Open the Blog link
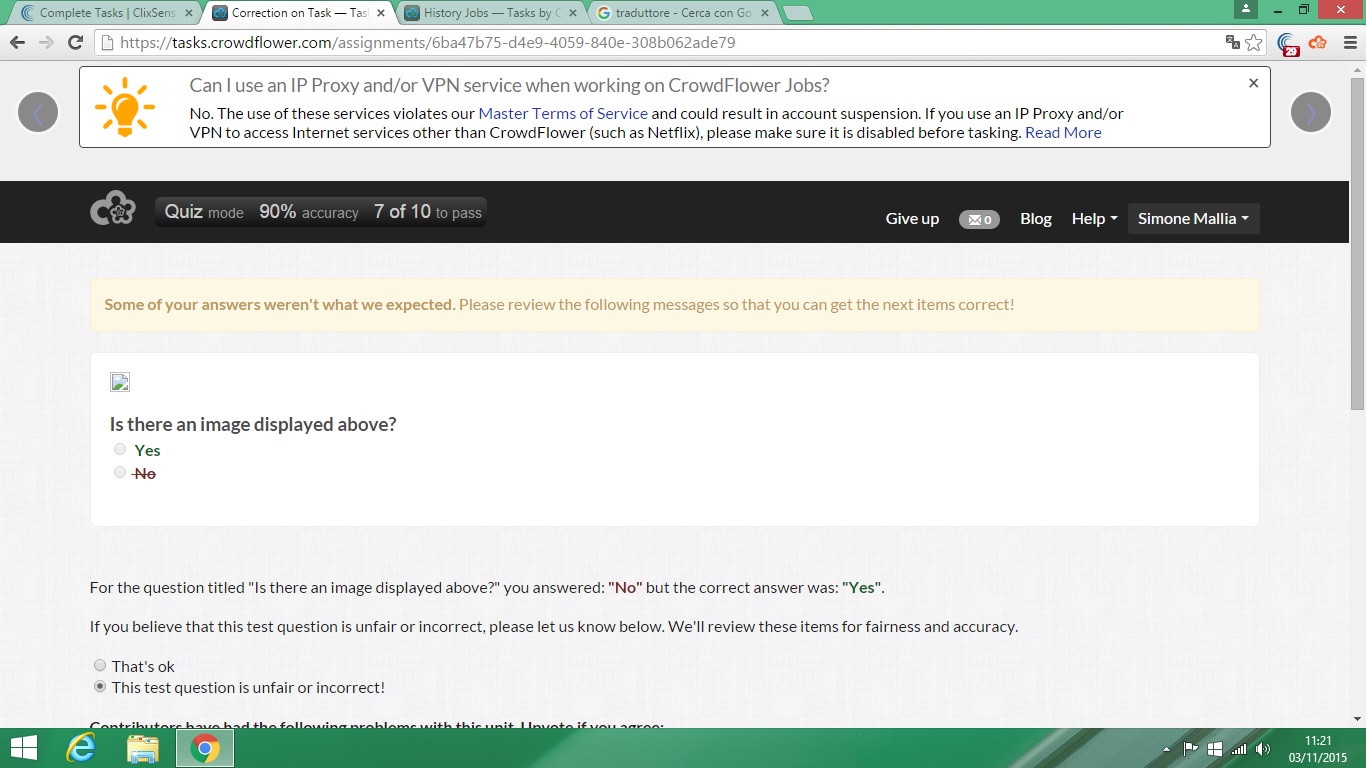 [1036, 219]
